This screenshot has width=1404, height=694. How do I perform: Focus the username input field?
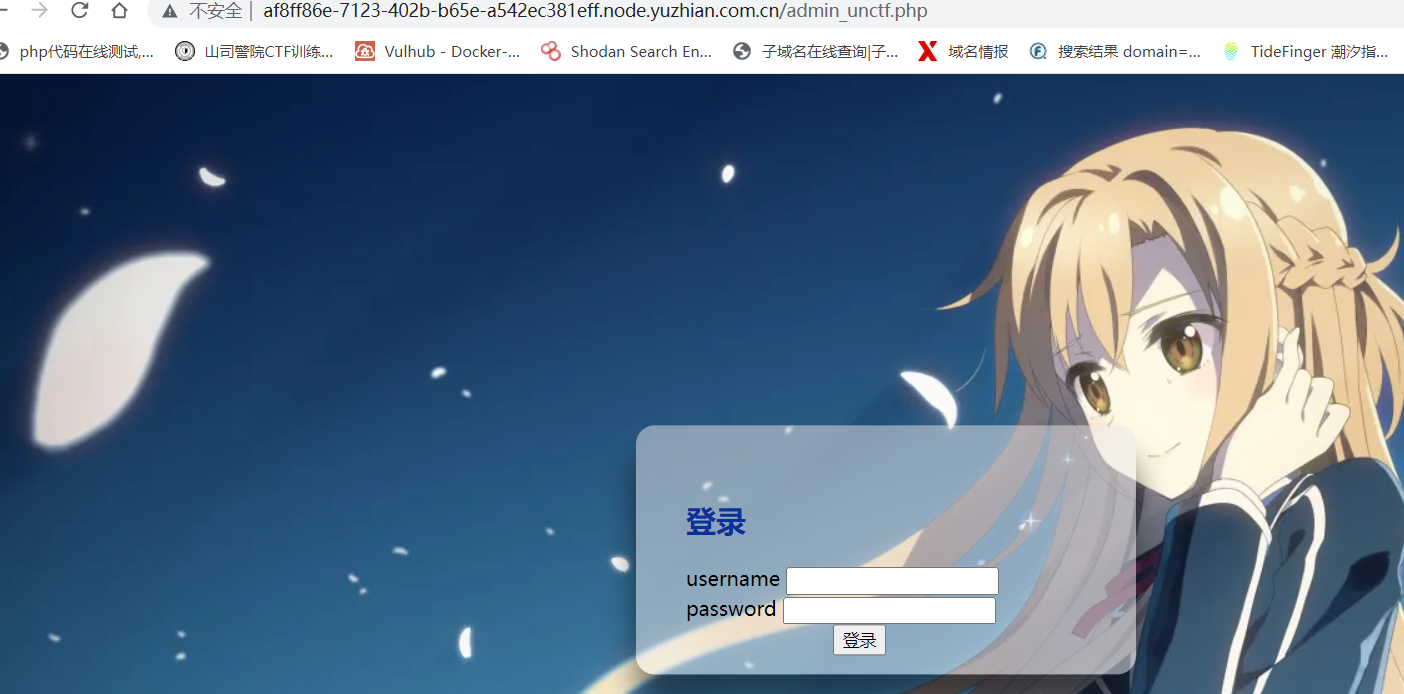pyautogui.click(x=892, y=581)
